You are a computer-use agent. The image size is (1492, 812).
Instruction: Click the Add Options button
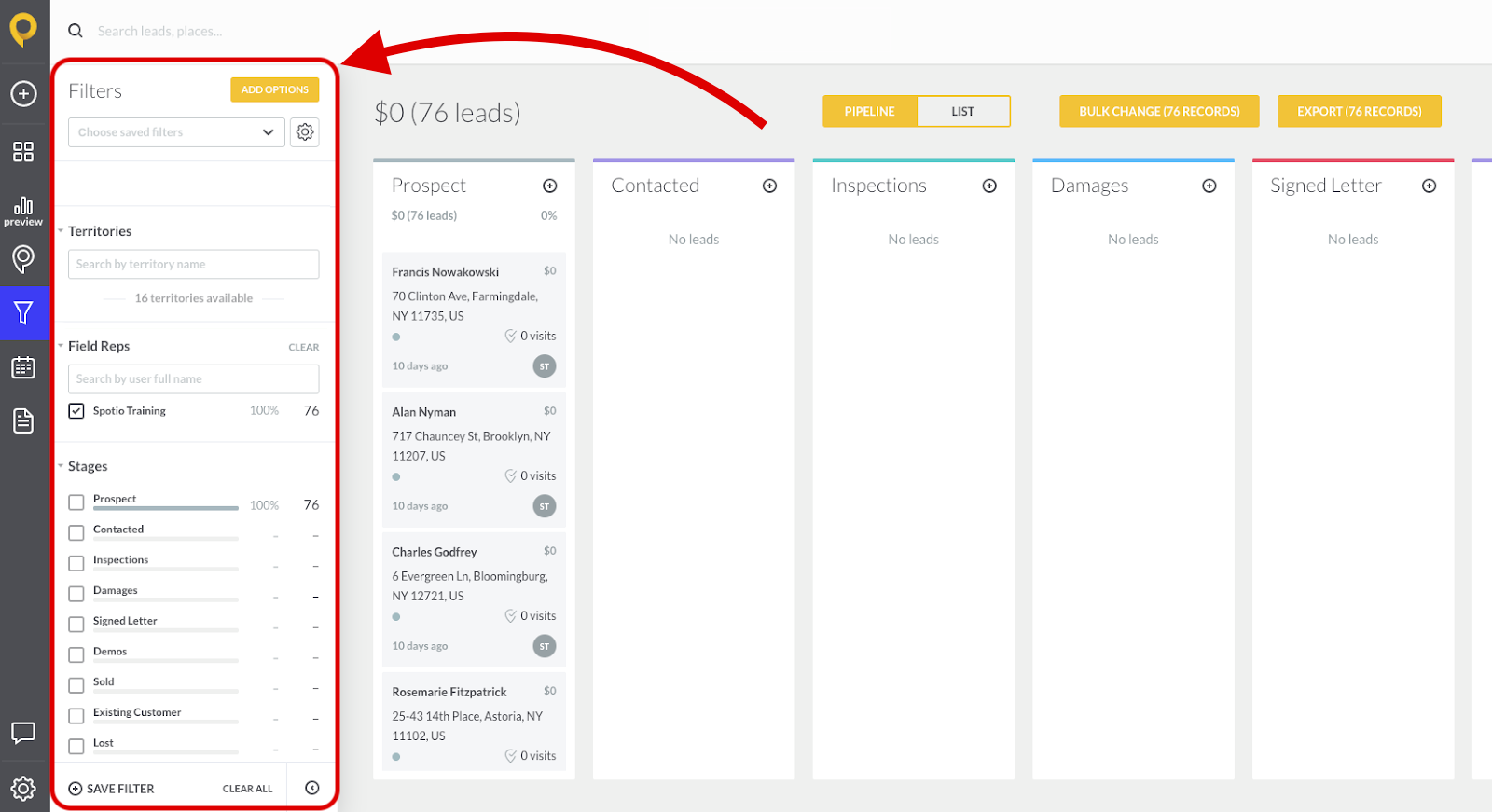point(274,89)
